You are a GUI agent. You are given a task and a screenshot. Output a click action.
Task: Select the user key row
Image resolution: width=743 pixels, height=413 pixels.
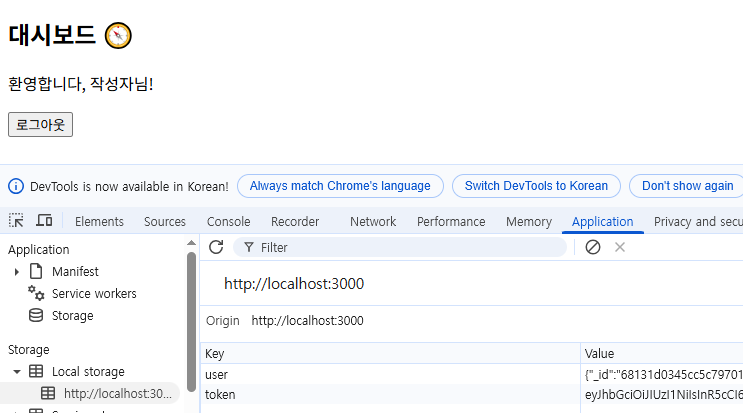390,375
